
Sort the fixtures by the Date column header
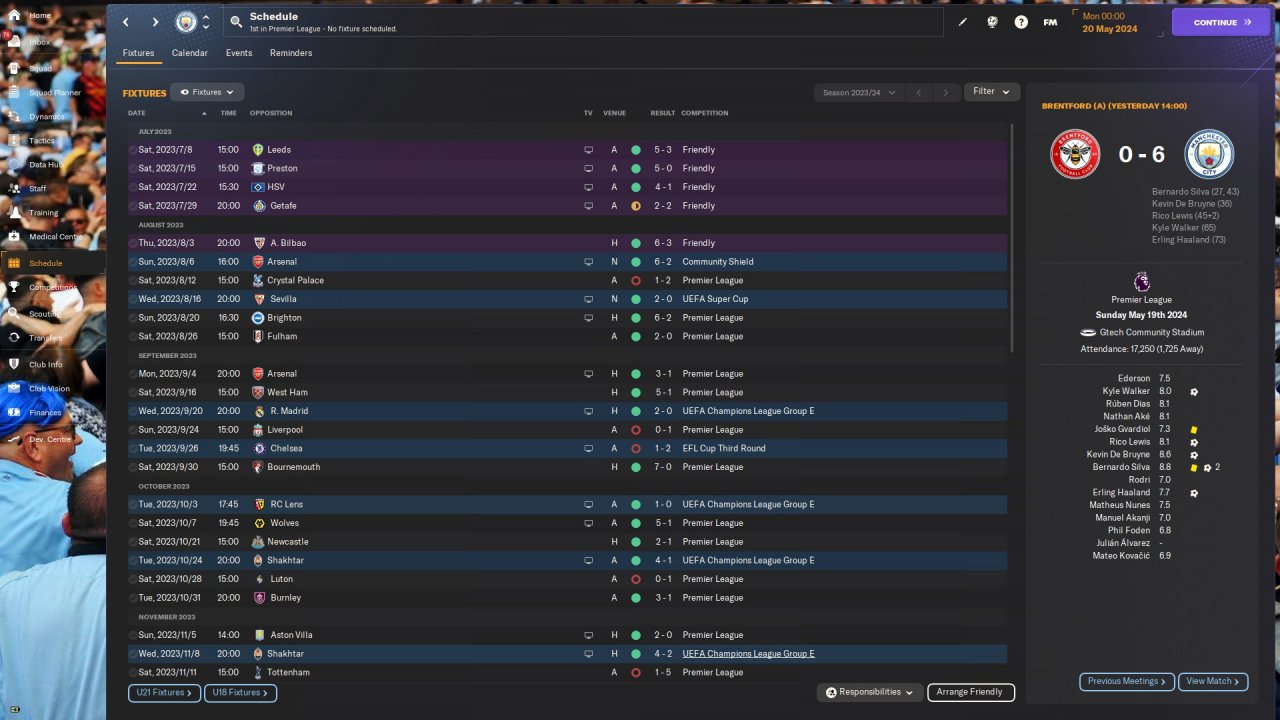tap(137, 113)
